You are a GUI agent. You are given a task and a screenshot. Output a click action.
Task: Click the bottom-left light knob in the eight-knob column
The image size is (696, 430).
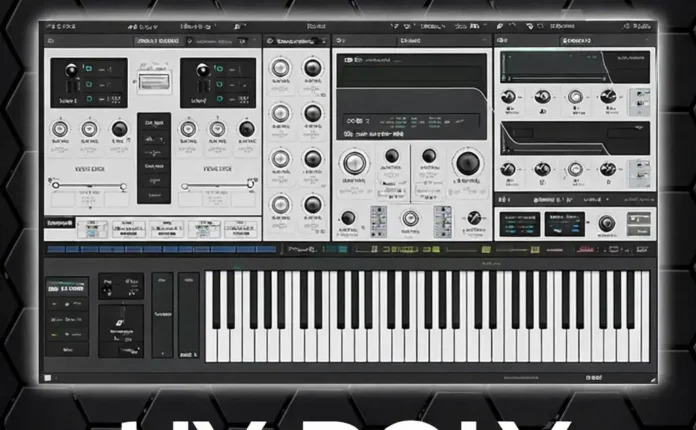point(281,205)
